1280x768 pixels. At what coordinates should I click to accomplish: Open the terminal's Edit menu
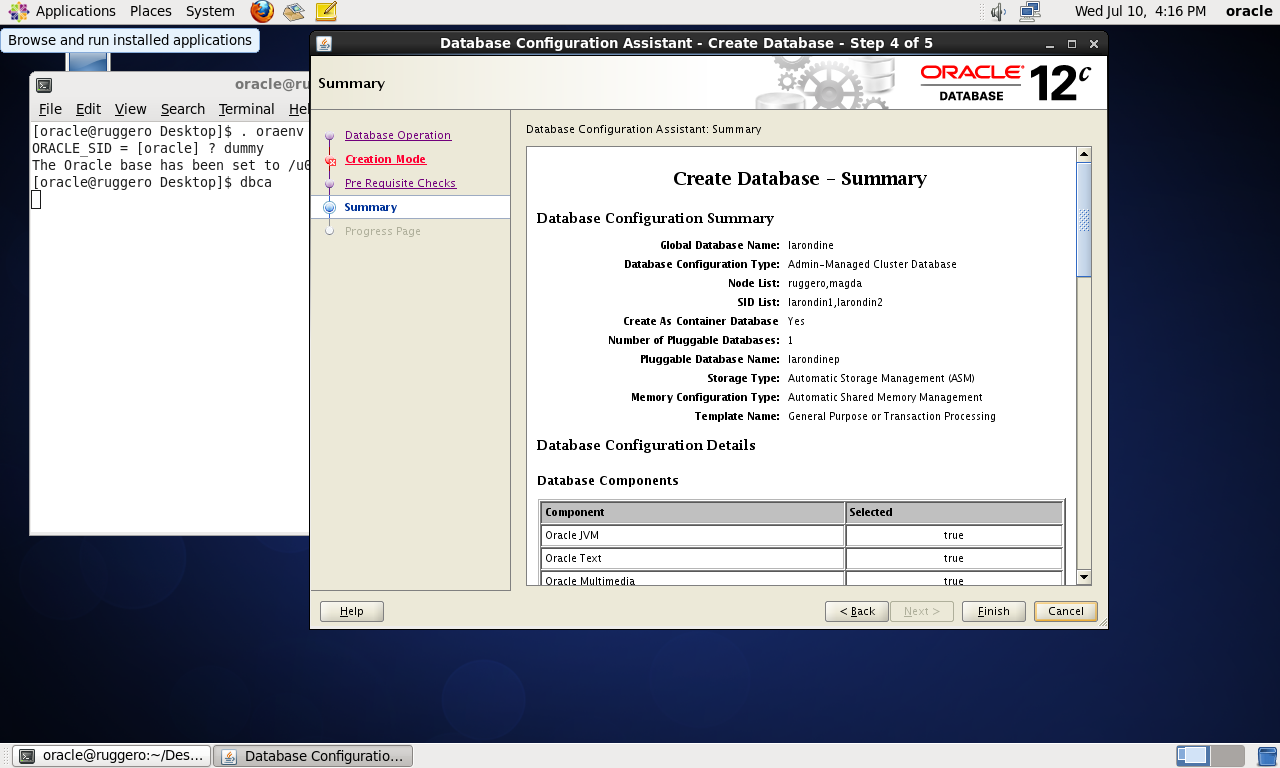[88, 109]
